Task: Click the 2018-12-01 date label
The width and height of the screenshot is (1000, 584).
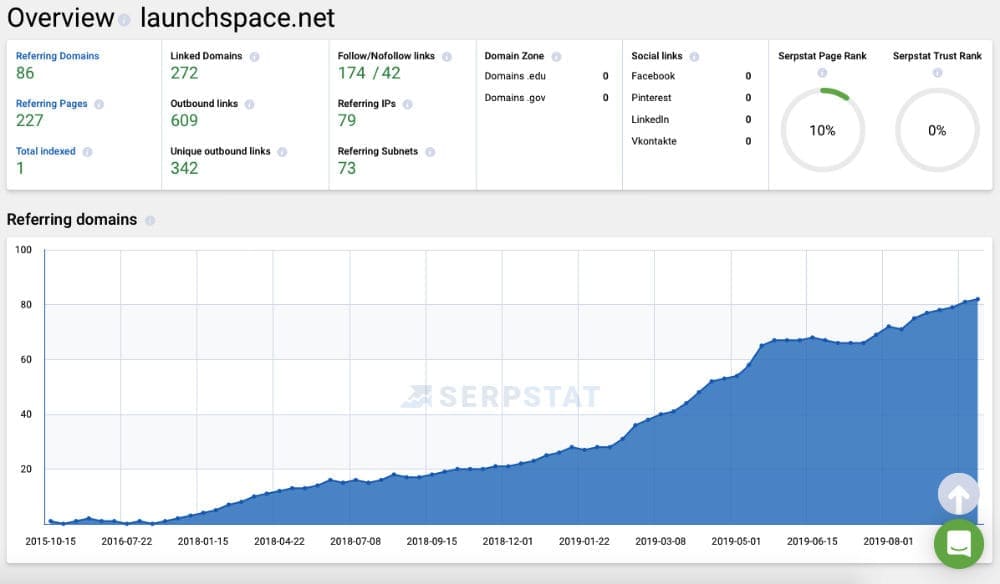Action: point(508,541)
